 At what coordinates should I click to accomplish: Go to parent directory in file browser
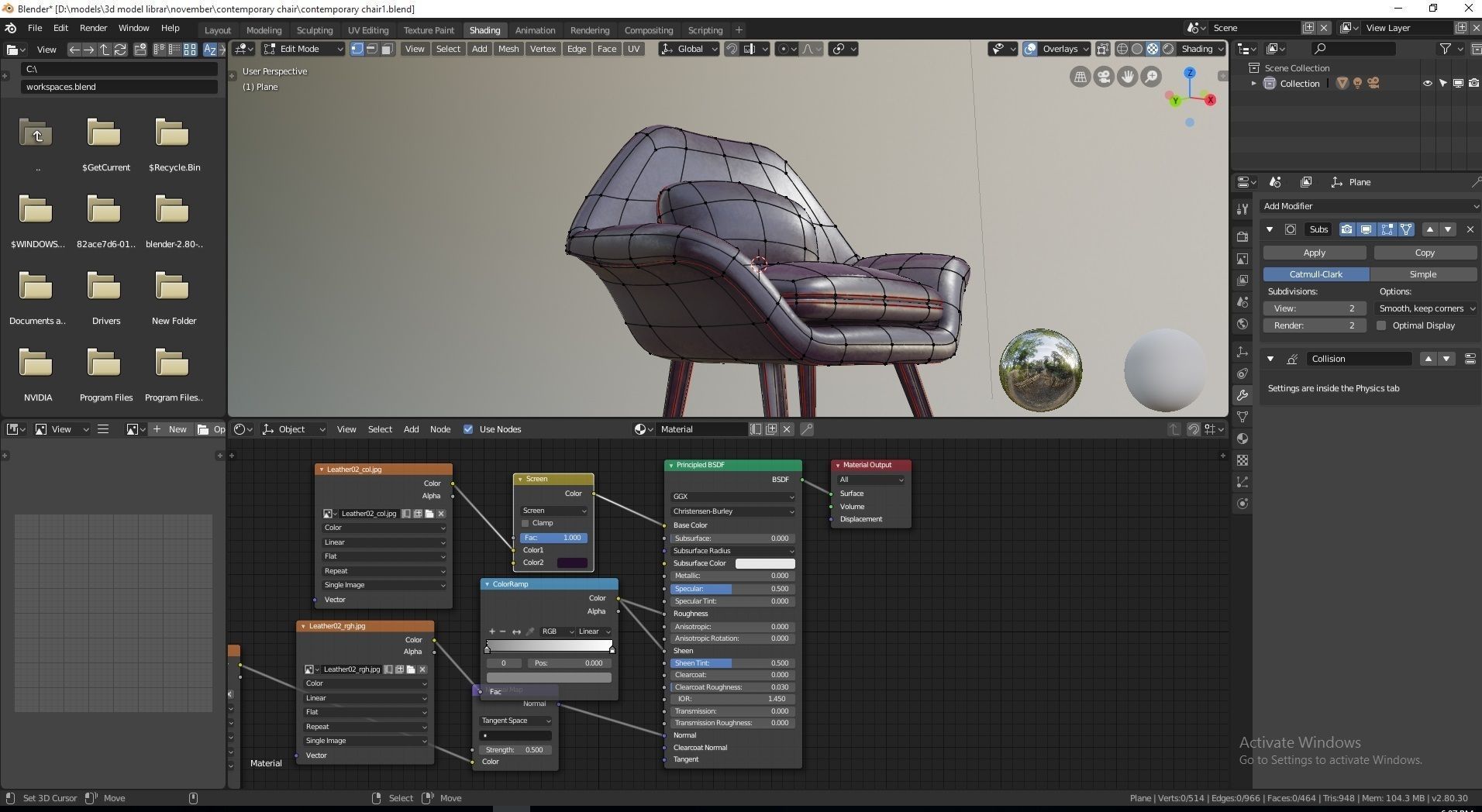coord(105,50)
